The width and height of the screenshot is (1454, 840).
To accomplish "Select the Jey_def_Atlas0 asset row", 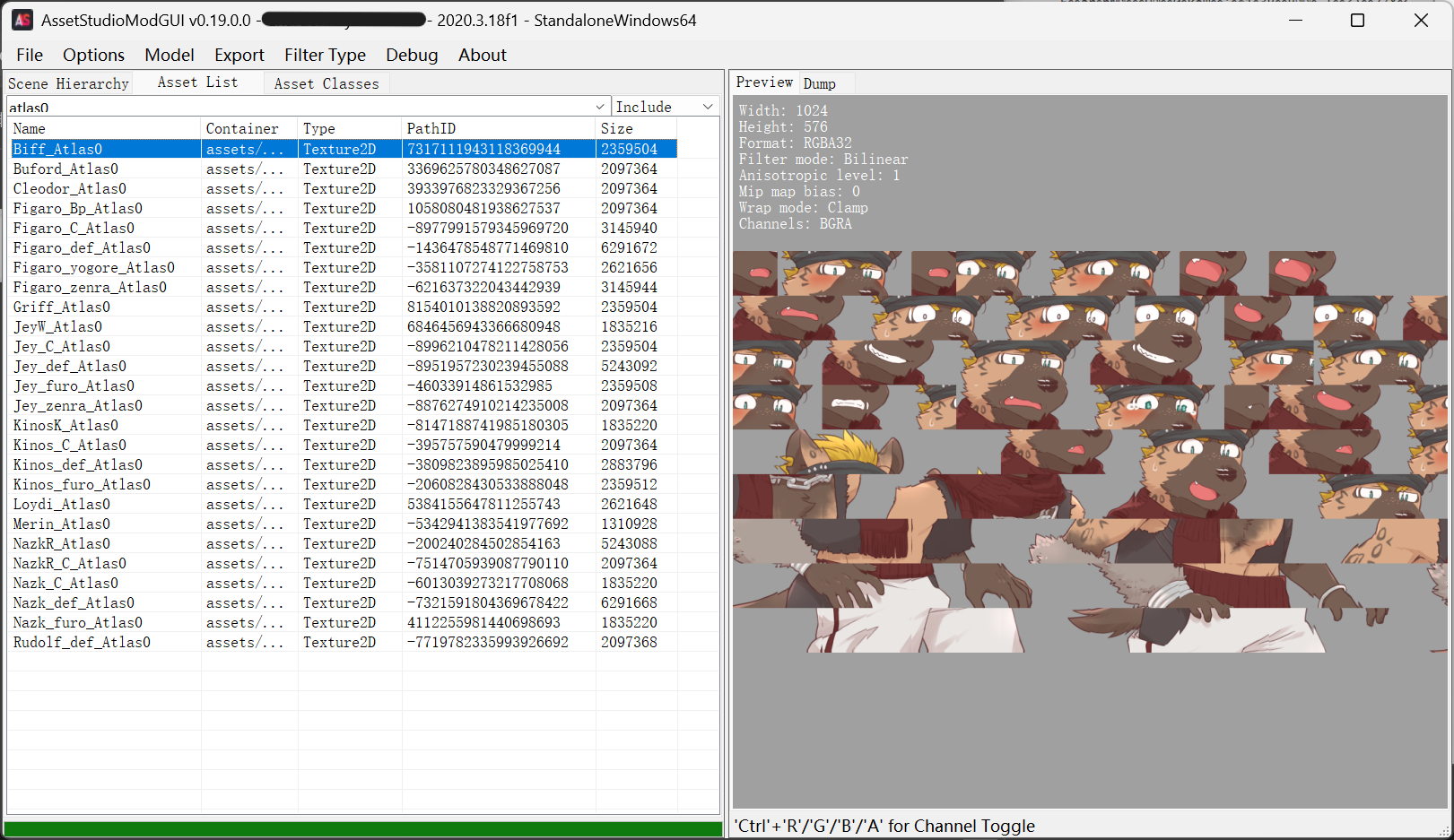I will coord(344,366).
